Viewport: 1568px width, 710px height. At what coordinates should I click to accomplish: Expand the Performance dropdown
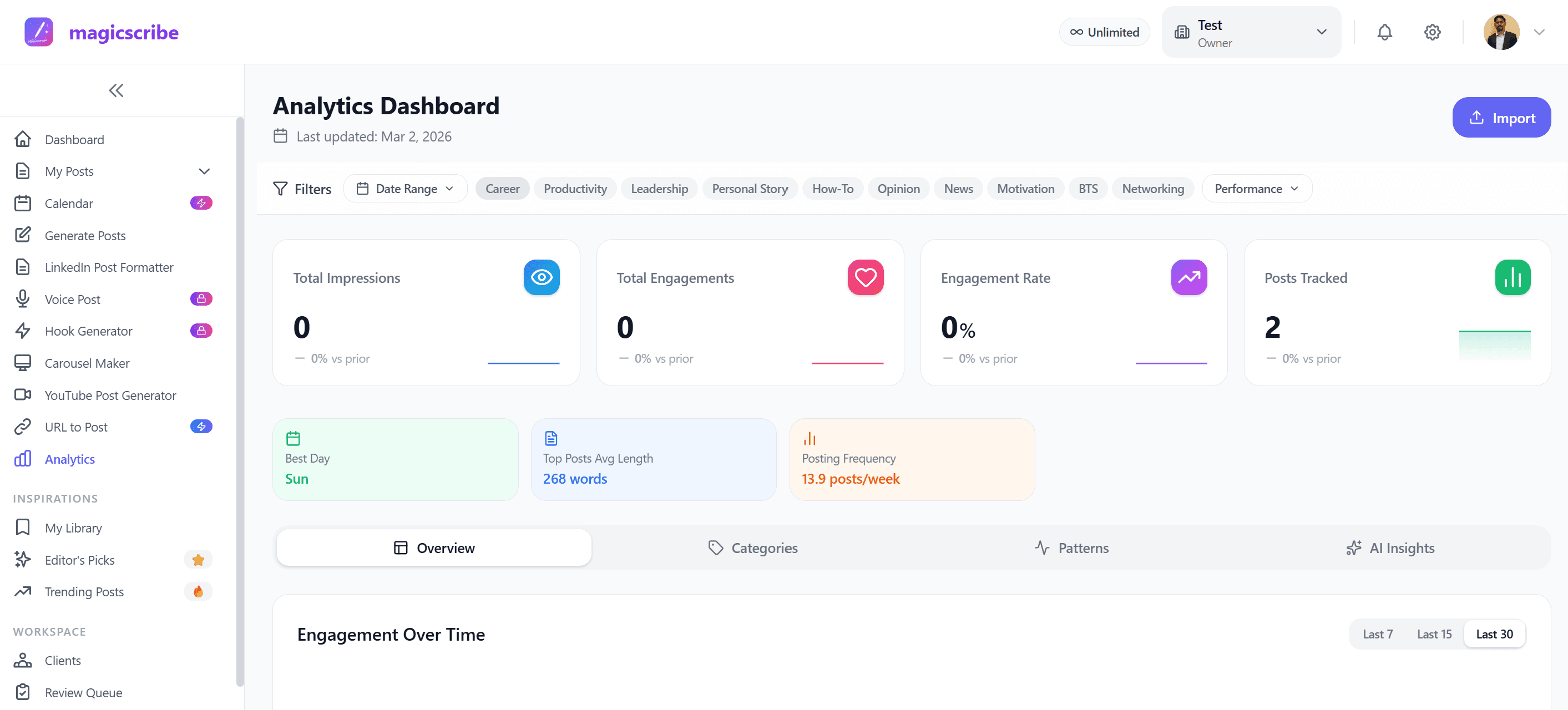[1256, 189]
